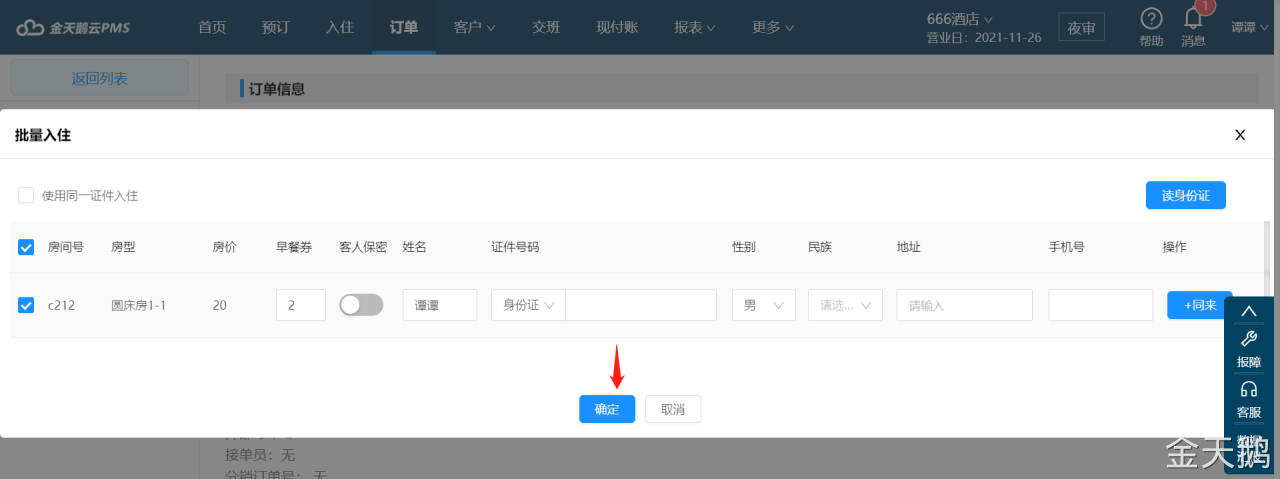Toggle the select-all checkbox in header row

(26, 247)
